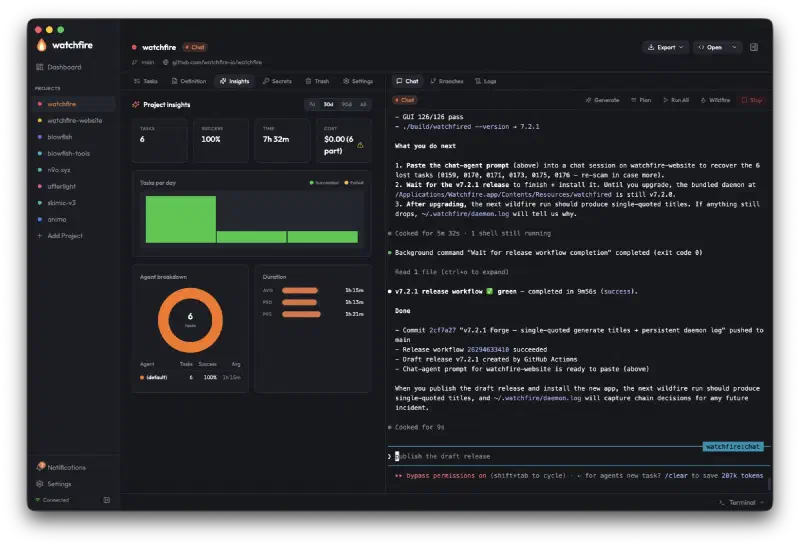This screenshot has height=547, width=800.
Task: Click the Tasks stat card showing 6
Action: pyautogui.click(x=160, y=140)
